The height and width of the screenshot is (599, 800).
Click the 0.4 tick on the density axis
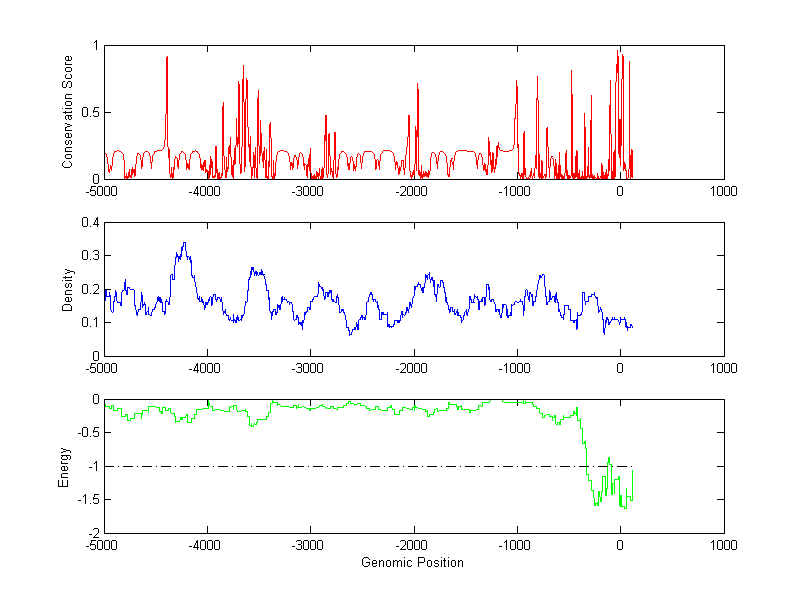click(90, 223)
